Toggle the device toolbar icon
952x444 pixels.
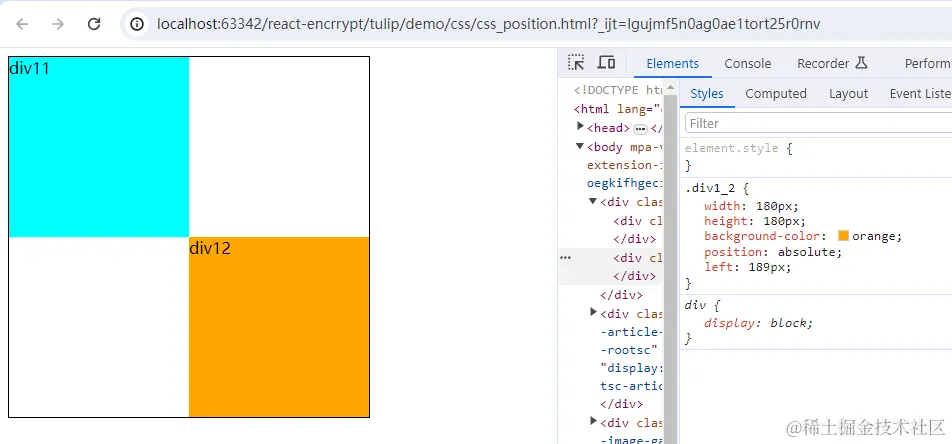[x=606, y=63]
